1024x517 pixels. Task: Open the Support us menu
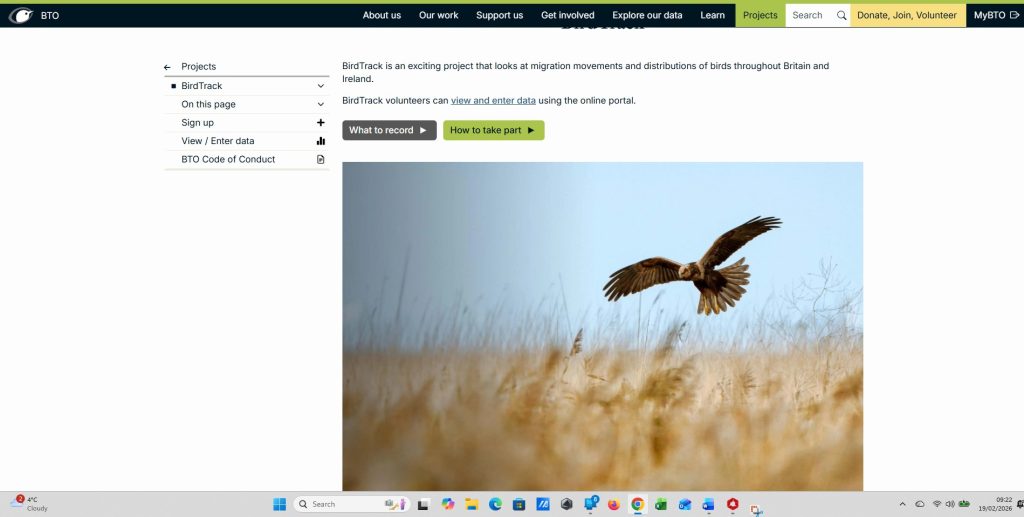coord(500,16)
